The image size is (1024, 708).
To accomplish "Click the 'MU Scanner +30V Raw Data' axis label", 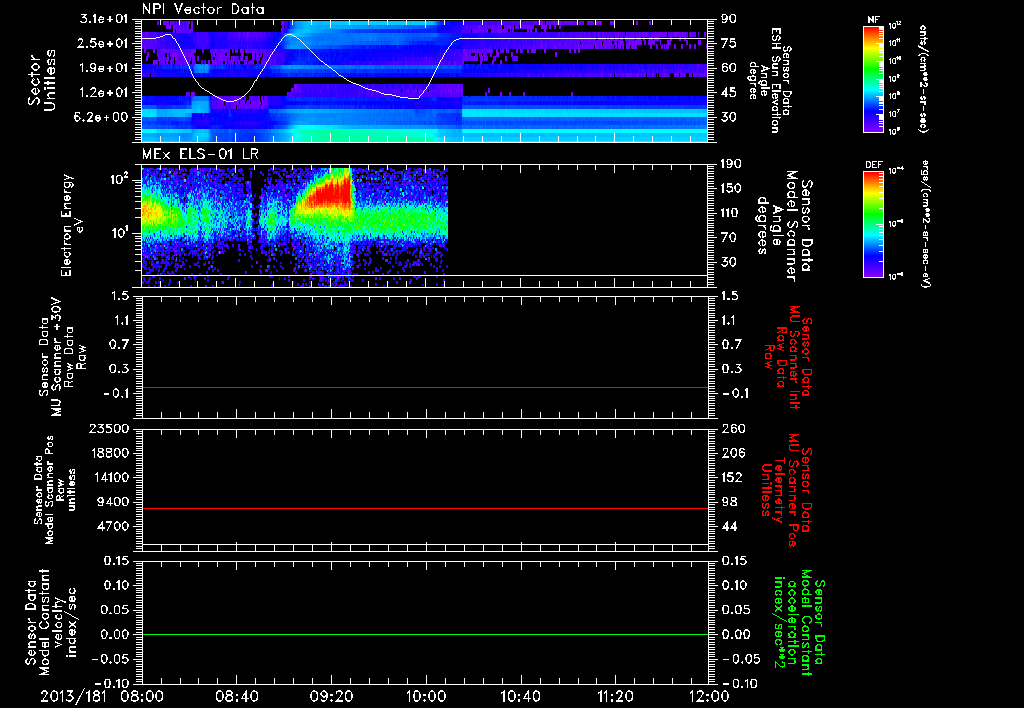I will click(x=62, y=357).
